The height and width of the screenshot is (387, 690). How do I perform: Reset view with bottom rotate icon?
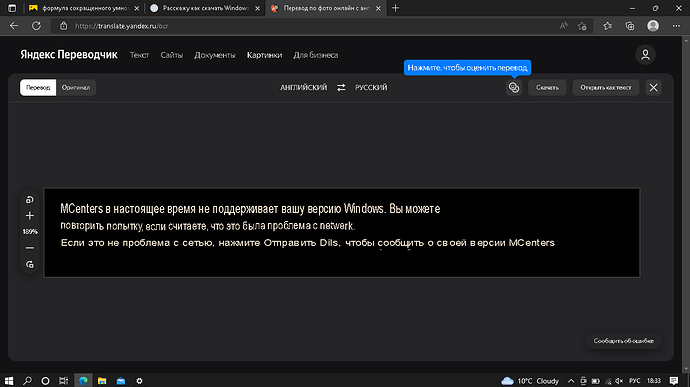(29, 264)
